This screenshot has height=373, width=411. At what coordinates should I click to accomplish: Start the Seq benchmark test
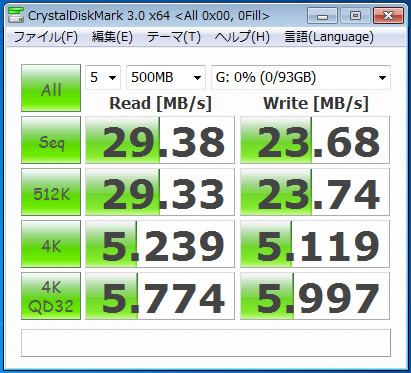51,140
